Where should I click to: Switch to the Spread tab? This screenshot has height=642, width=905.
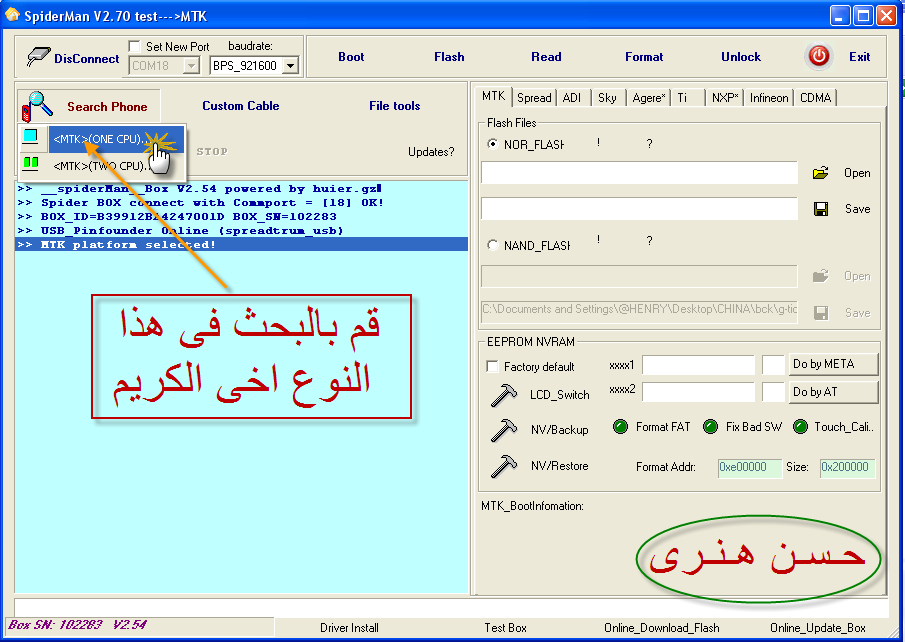pos(534,98)
